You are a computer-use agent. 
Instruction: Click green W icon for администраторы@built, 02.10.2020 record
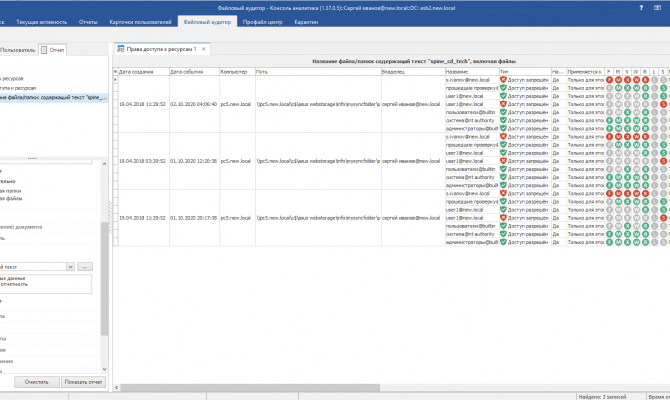636,129
